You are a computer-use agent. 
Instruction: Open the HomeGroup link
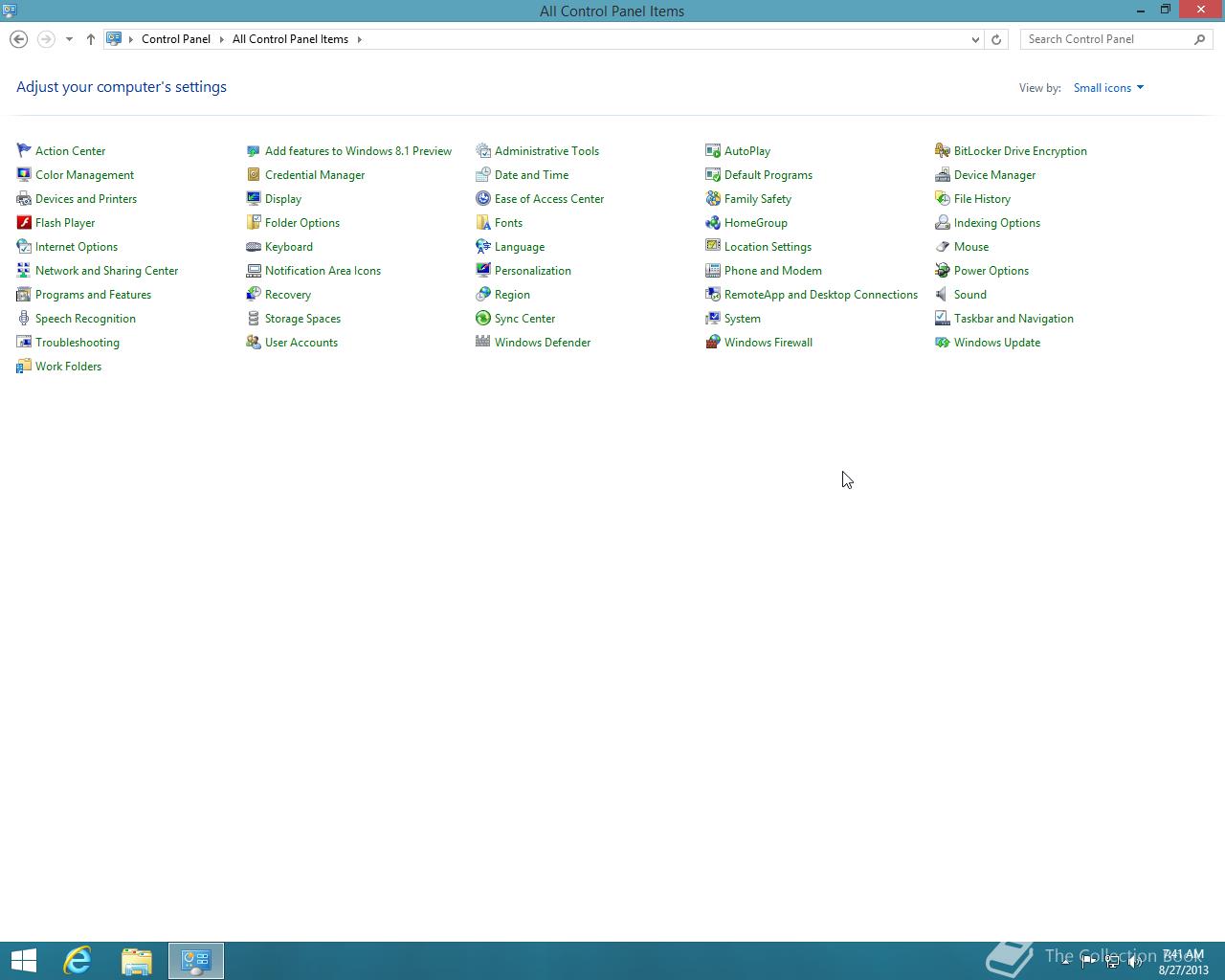pos(756,223)
